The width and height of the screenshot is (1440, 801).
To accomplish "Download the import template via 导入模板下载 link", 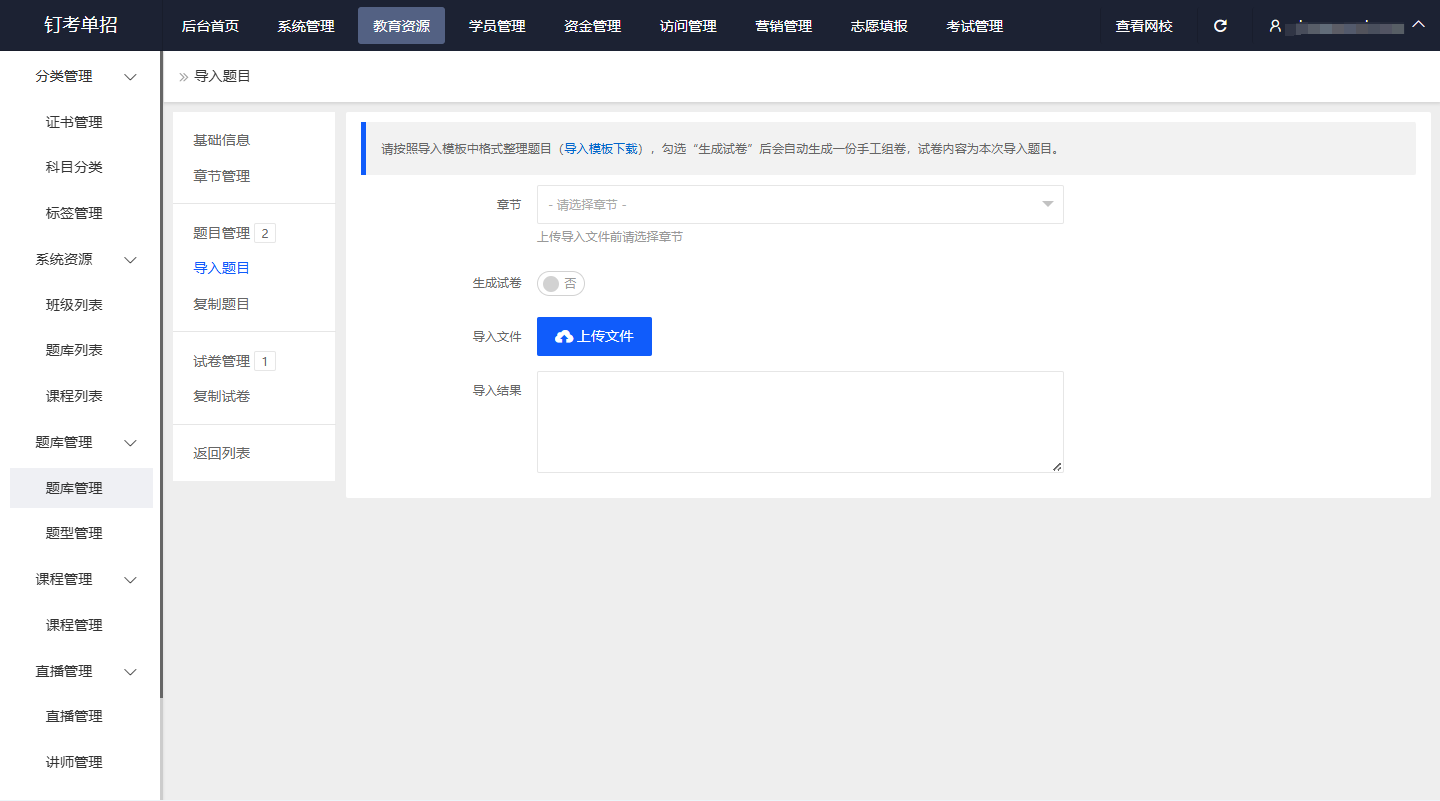I will click(601, 149).
